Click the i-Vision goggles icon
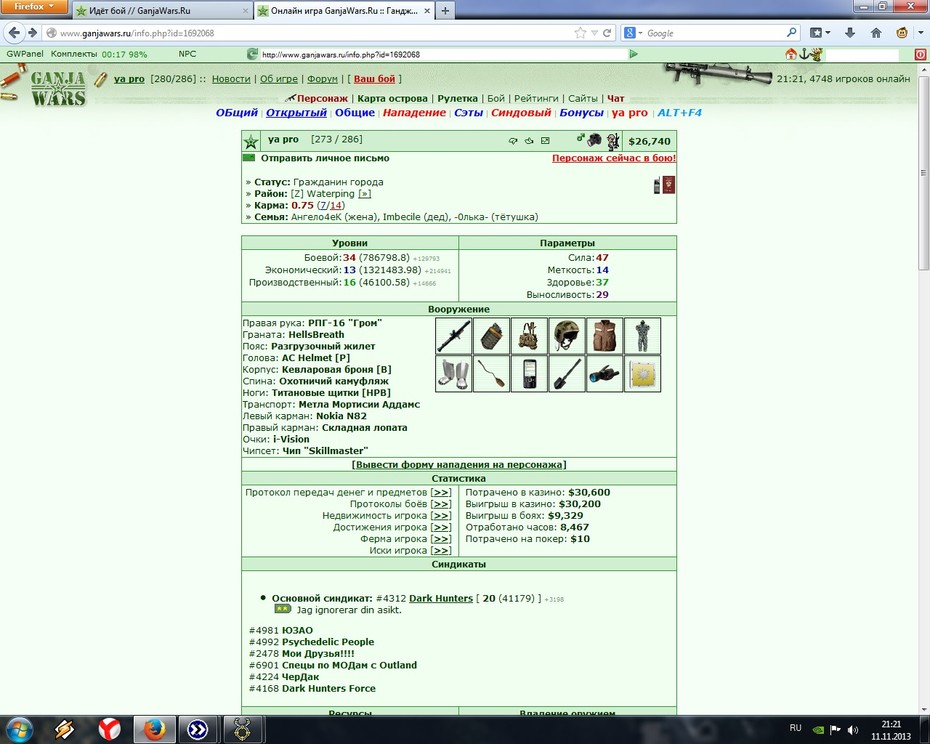This screenshot has height=744, width=930. pos(605,374)
